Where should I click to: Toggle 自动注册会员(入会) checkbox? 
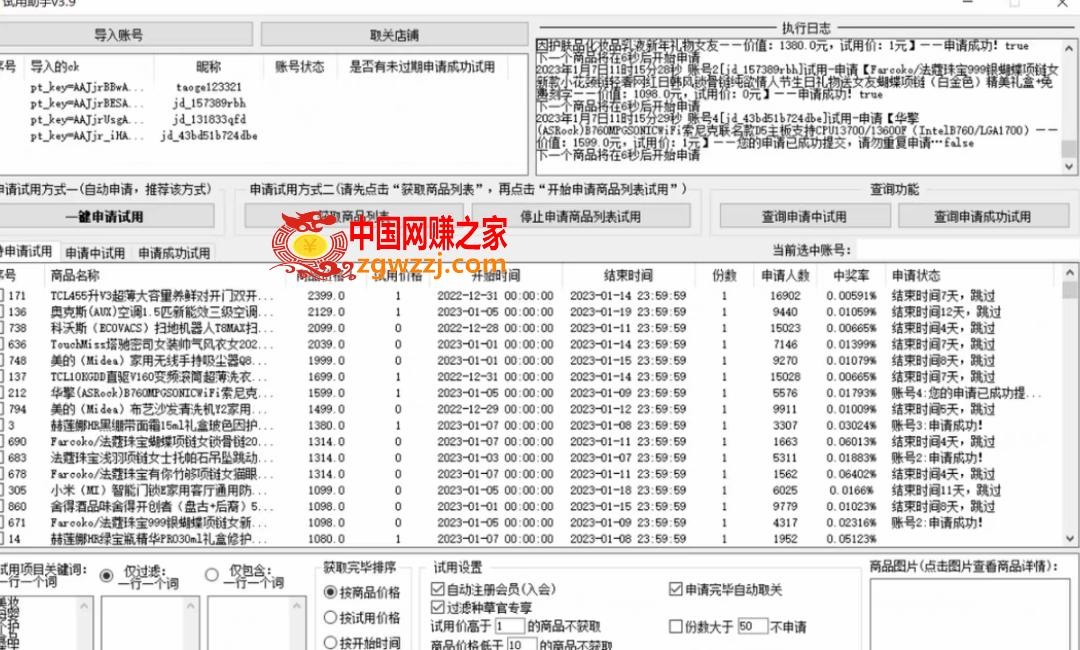(437, 589)
